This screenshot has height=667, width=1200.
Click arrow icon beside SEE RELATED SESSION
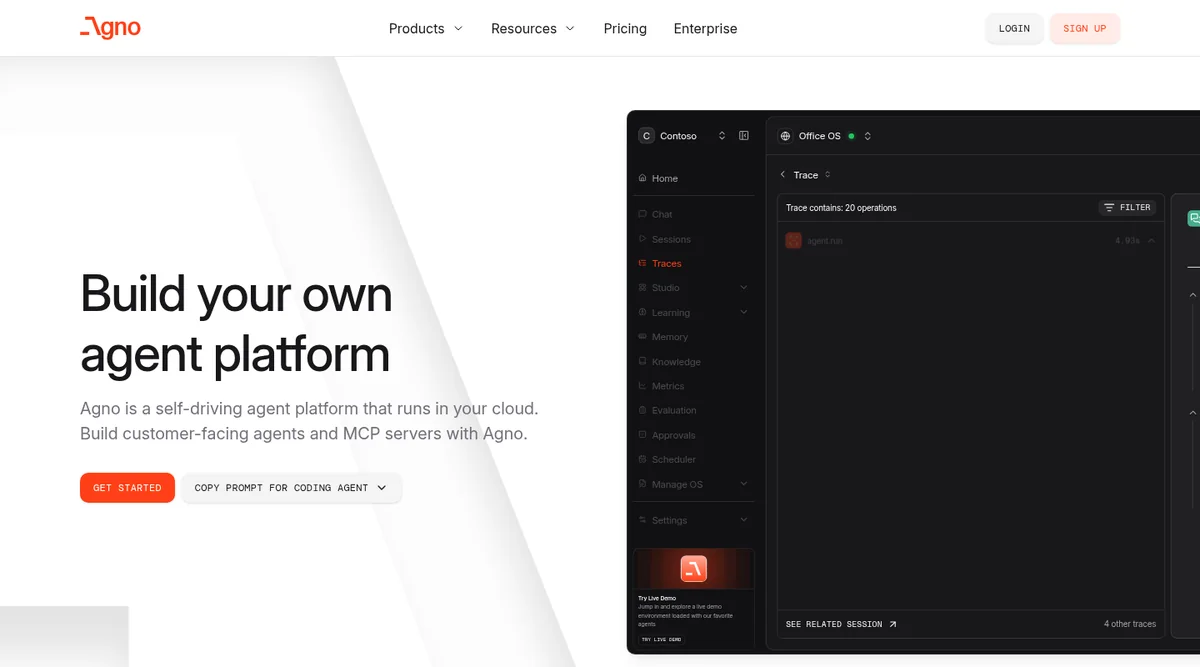click(893, 624)
